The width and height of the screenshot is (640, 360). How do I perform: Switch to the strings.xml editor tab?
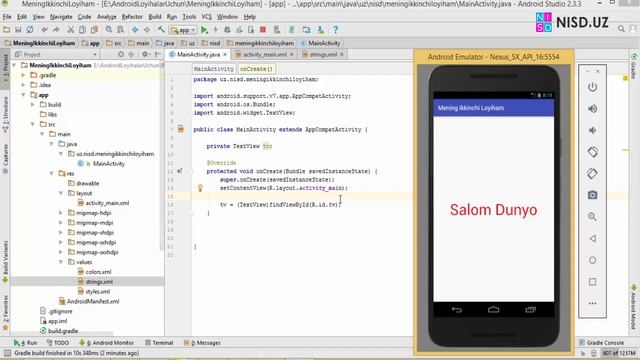(322, 54)
